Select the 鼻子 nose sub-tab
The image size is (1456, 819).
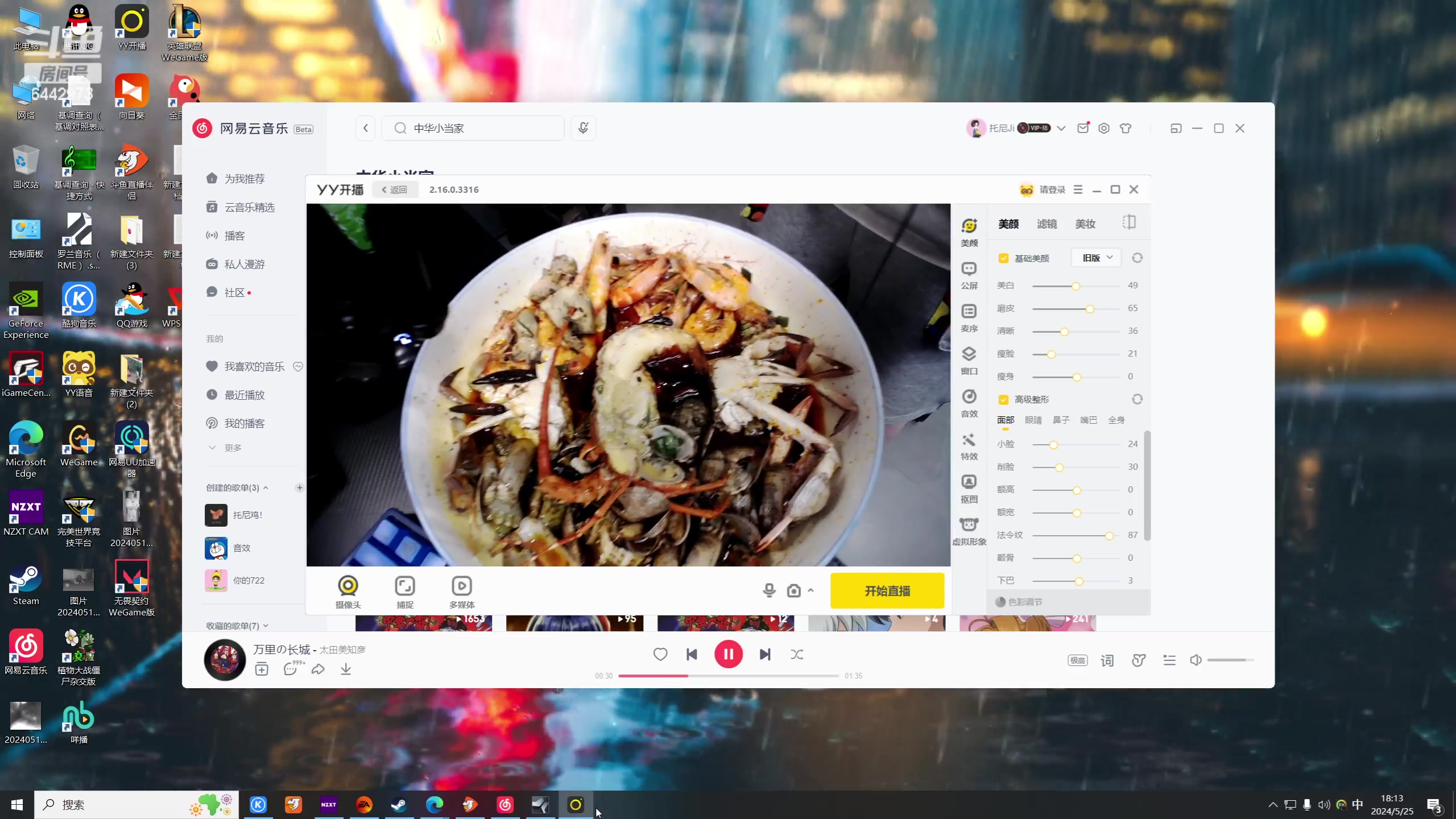pos(1061,420)
